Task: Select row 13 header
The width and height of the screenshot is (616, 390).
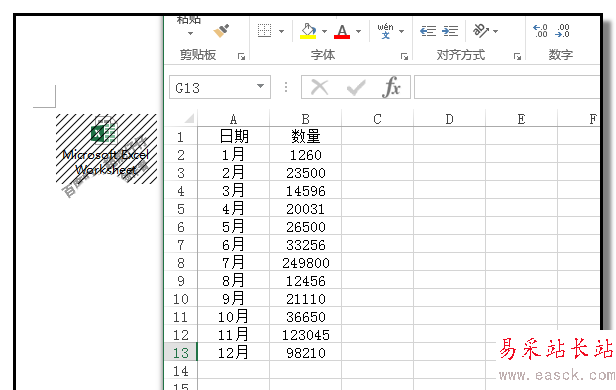Action: (x=181, y=353)
